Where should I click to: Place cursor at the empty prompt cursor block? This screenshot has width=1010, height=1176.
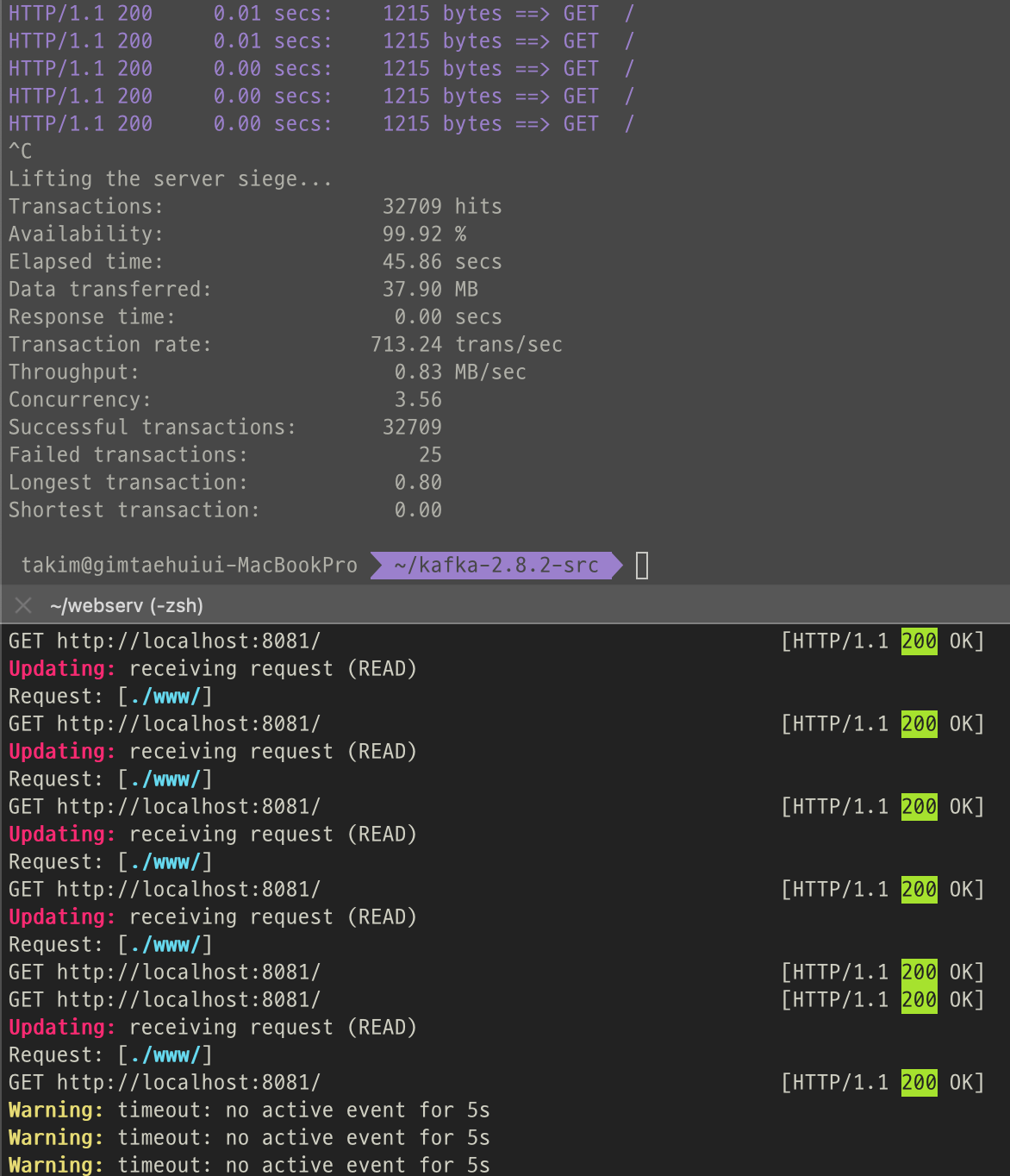click(642, 566)
